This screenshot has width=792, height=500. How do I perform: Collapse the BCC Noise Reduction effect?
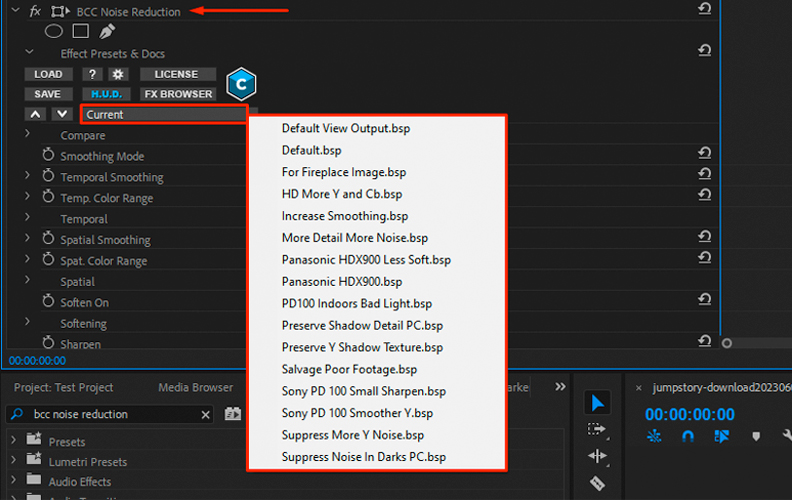click(16, 10)
